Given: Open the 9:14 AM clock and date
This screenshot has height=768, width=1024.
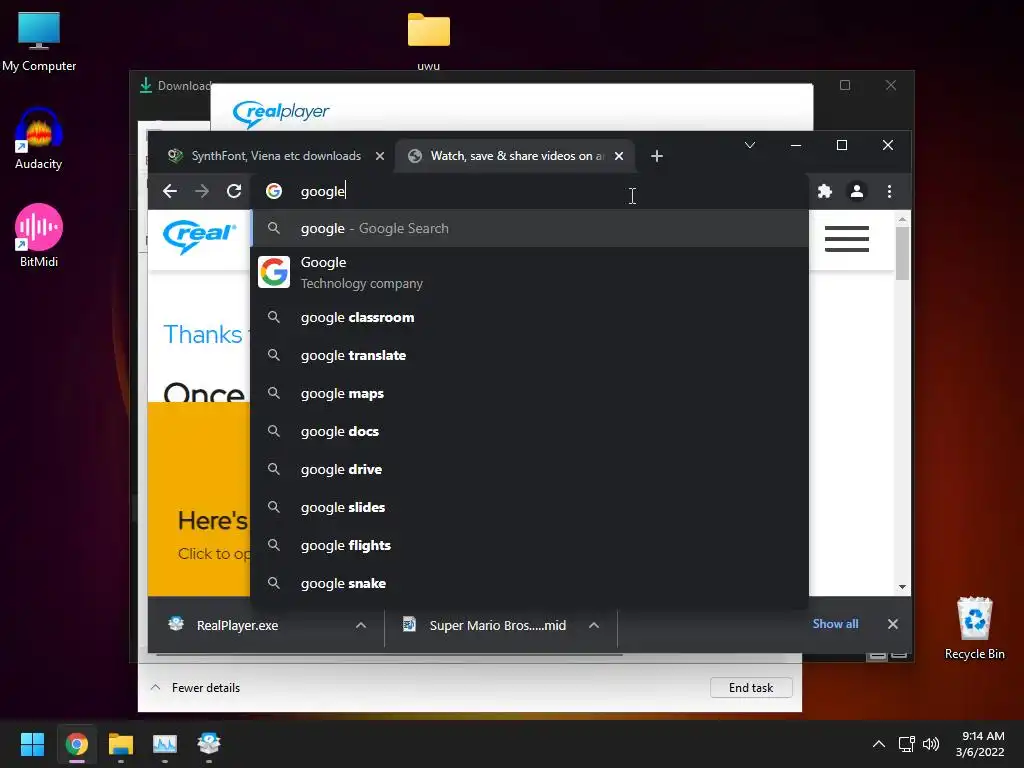Looking at the screenshot, I should 980,744.
